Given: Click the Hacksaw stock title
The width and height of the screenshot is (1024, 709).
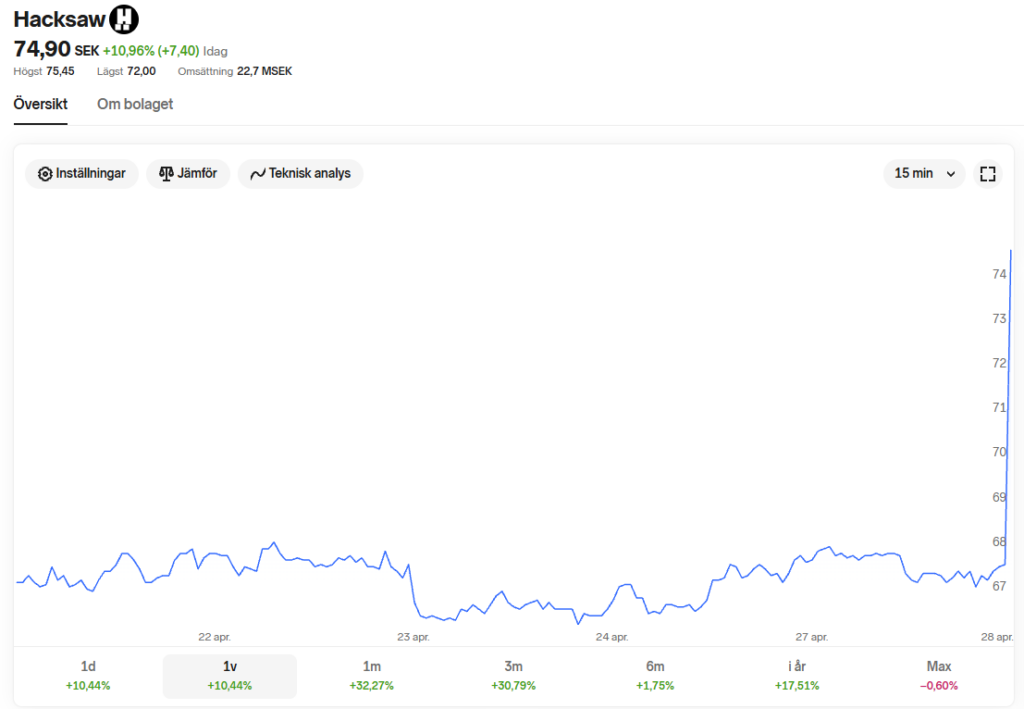Looking at the screenshot, I should point(58,19).
